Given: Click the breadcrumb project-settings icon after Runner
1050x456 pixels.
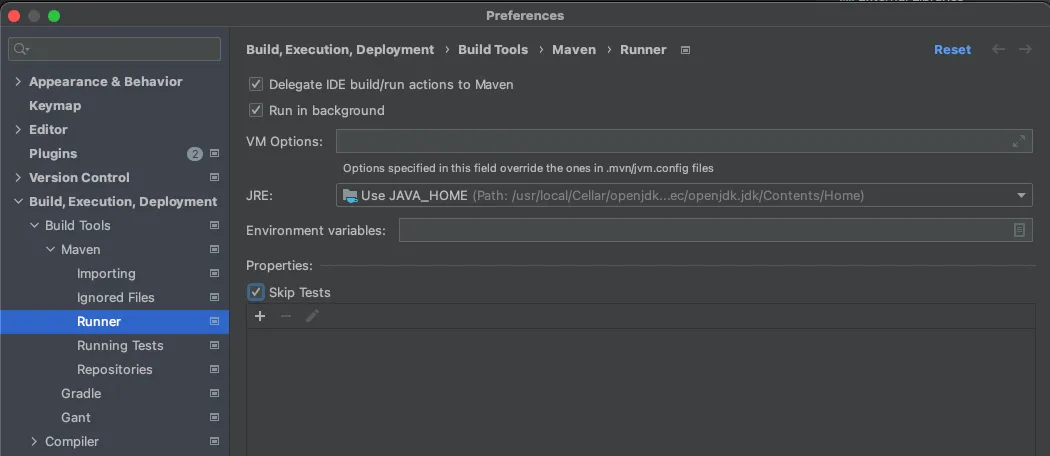Looking at the screenshot, I should pyautogui.click(x=685, y=49).
